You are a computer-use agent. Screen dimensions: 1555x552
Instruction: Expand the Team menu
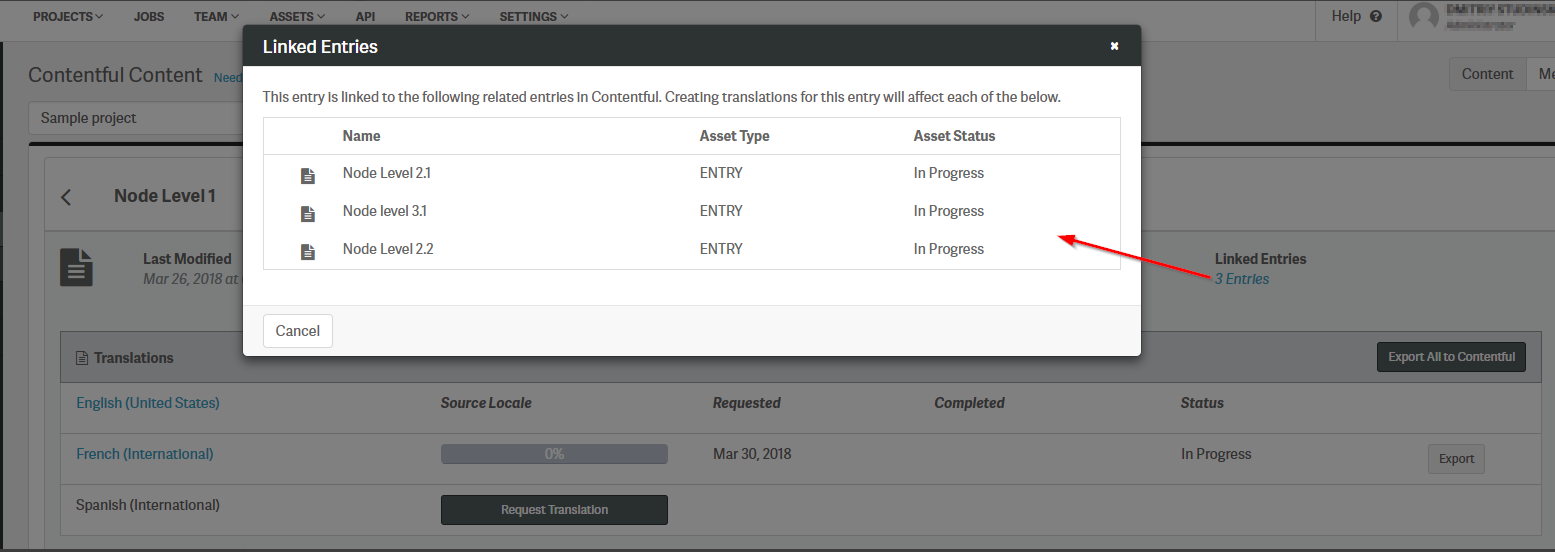(x=217, y=17)
